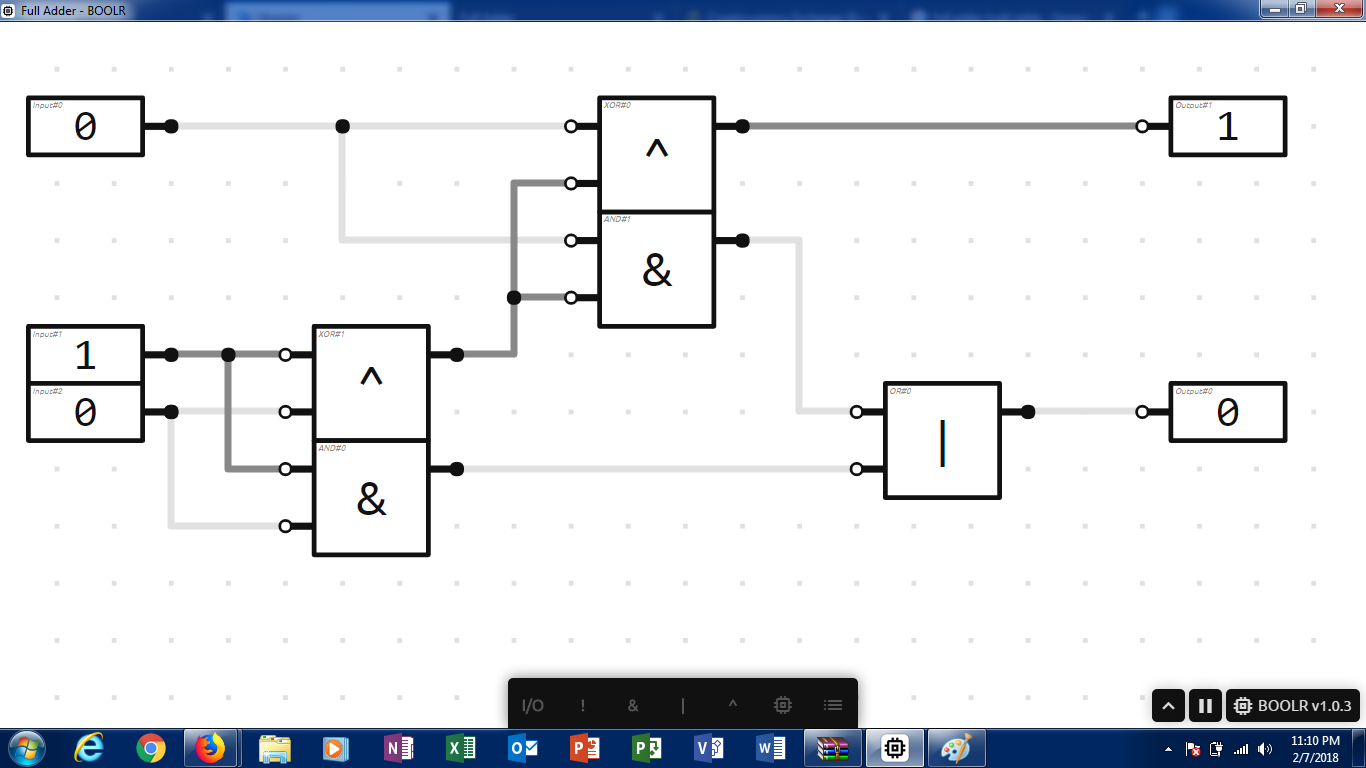Click the bottom input pin of OR#0

(856, 469)
